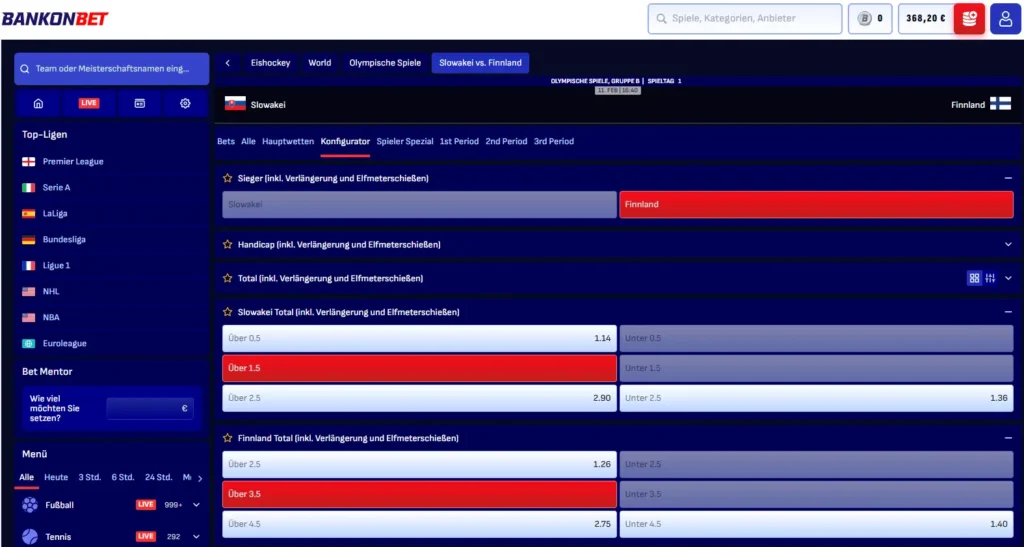The width and height of the screenshot is (1024, 547).
Task: Collapse the Finnland Total section
Action: point(1008,439)
